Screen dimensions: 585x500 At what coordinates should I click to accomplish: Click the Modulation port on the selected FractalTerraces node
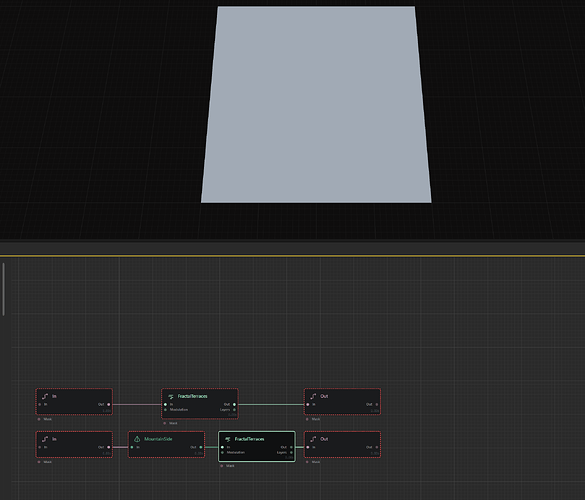click(222, 453)
